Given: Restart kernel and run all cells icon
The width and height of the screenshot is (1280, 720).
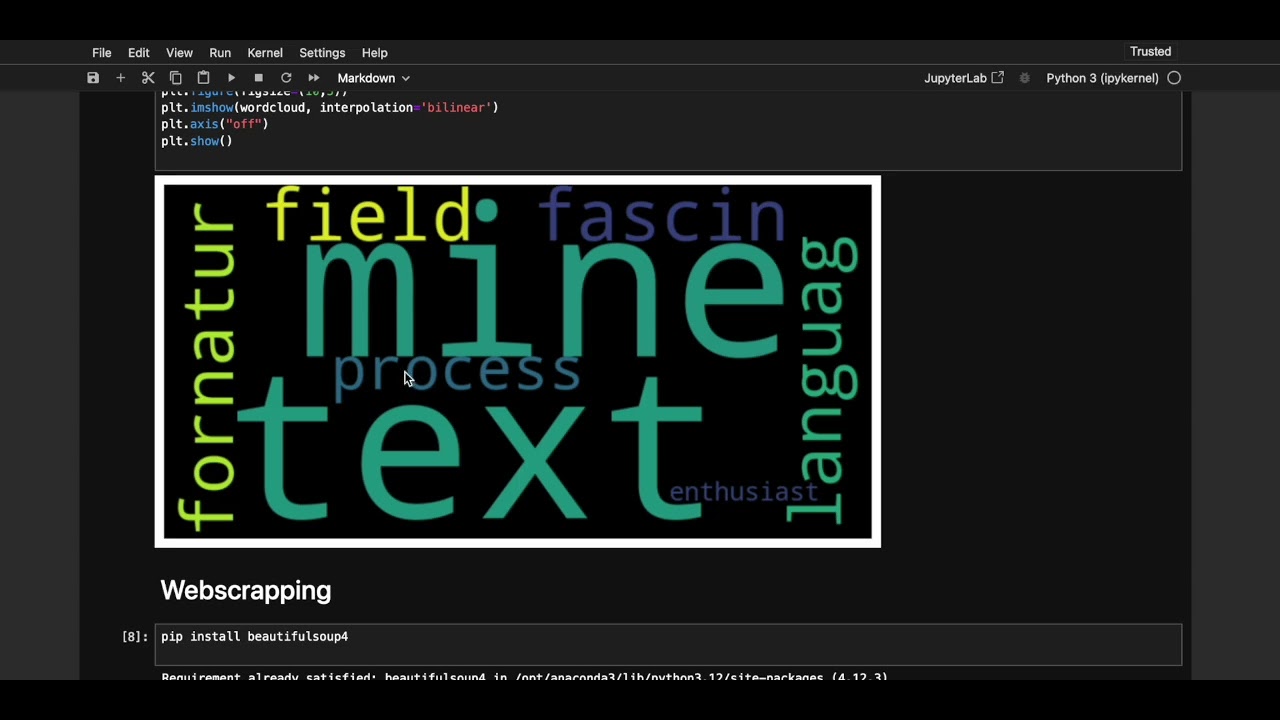Looking at the screenshot, I should [314, 78].
